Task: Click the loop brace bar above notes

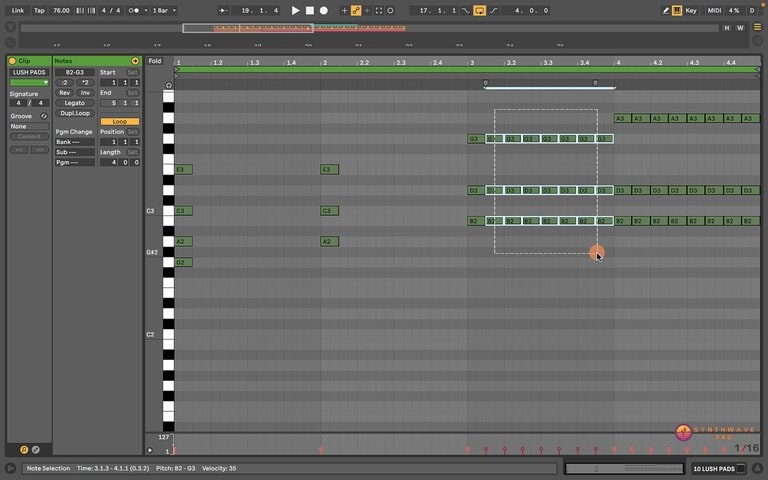Action: coord(467,70)
